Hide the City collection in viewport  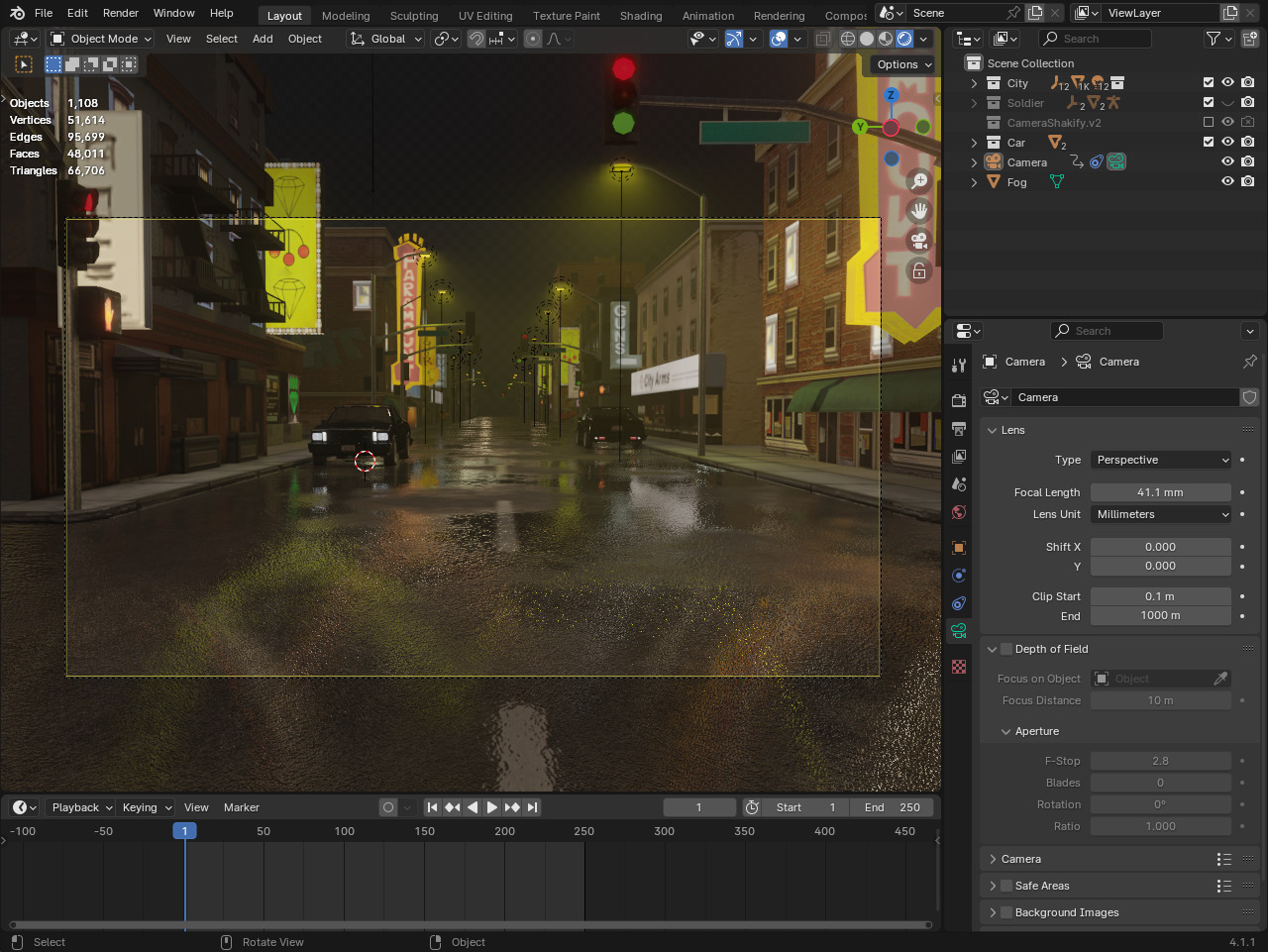tap(1227, 83)
